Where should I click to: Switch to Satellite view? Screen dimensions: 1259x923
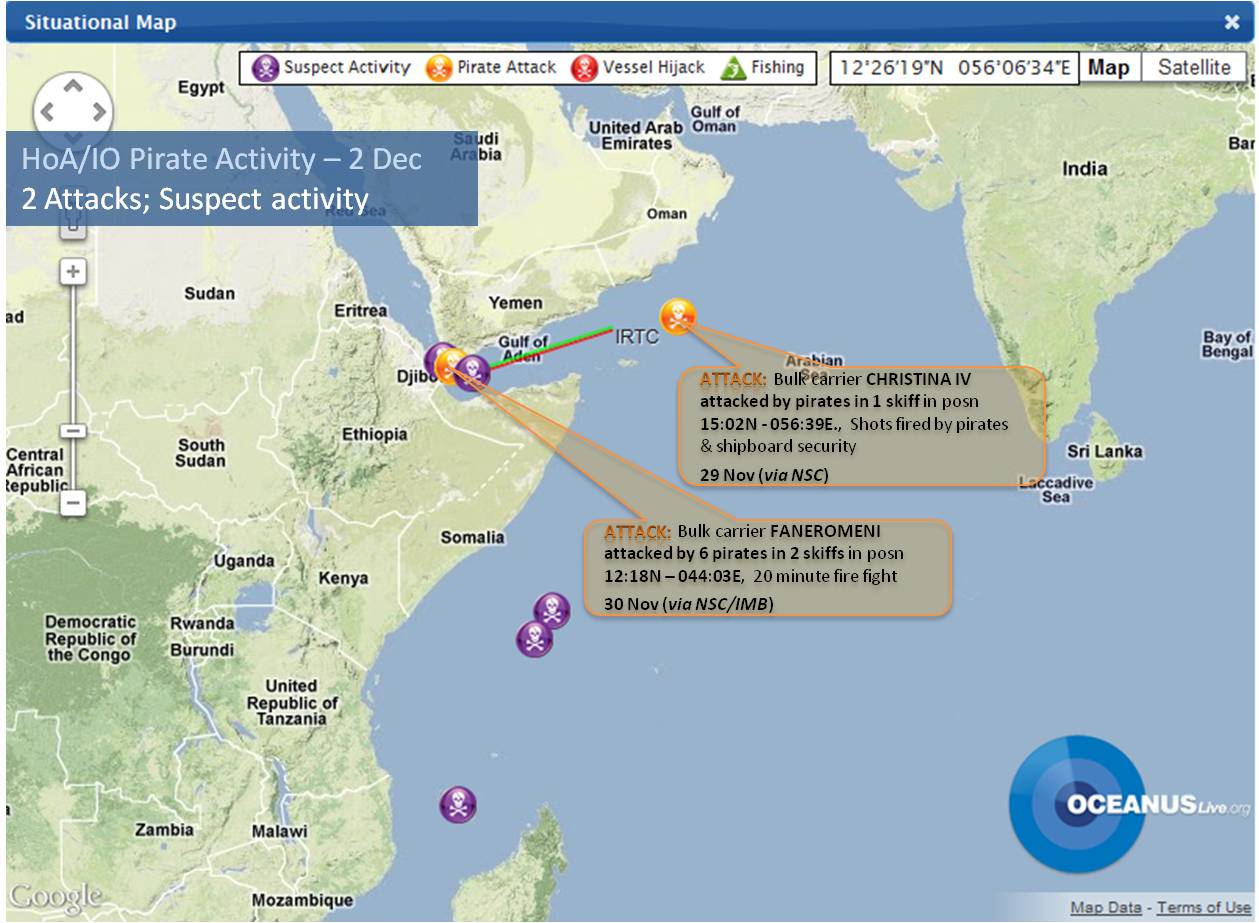[1194, 68]
